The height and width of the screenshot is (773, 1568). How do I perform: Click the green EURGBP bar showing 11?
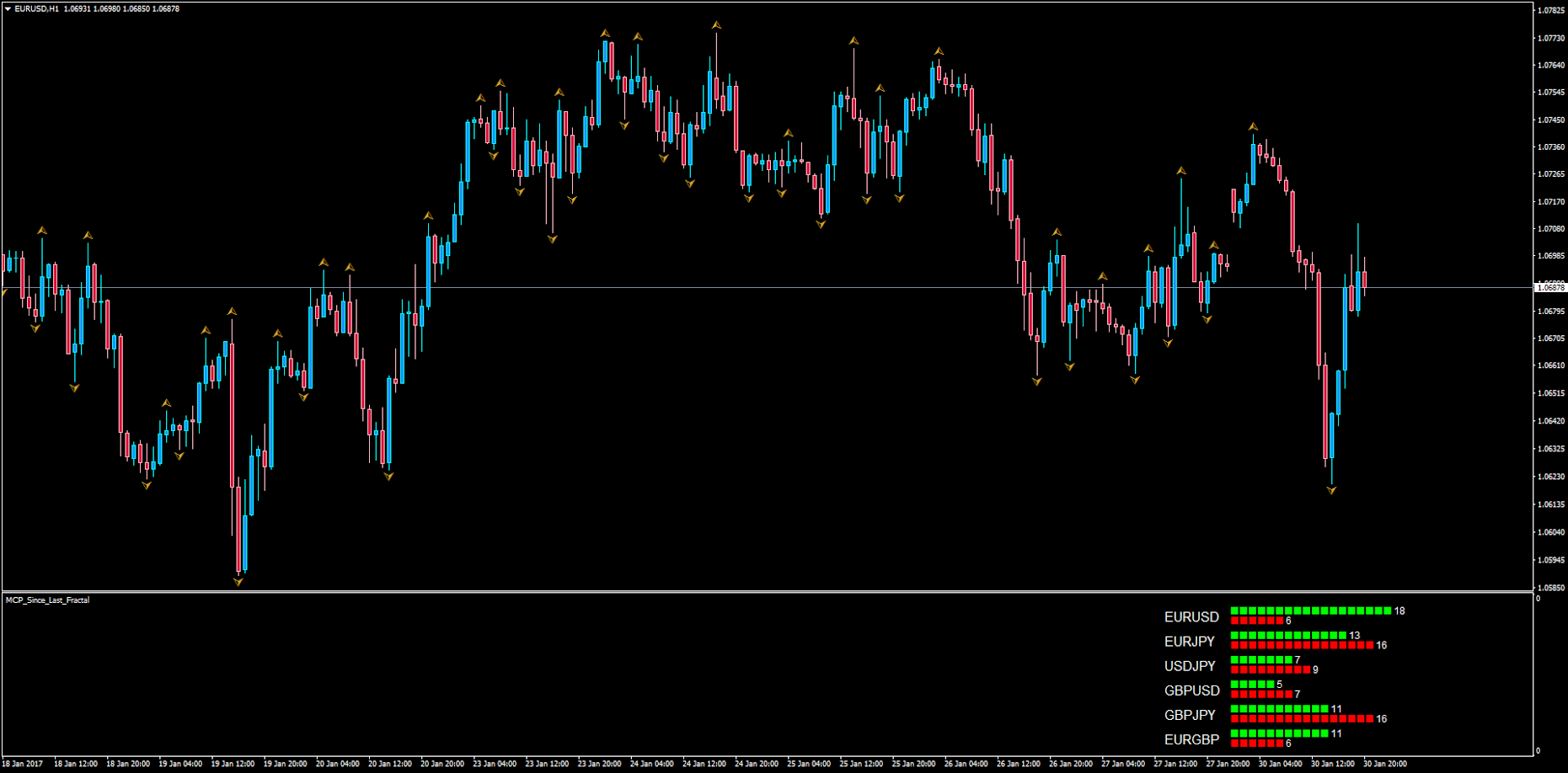click(1280, 733)
